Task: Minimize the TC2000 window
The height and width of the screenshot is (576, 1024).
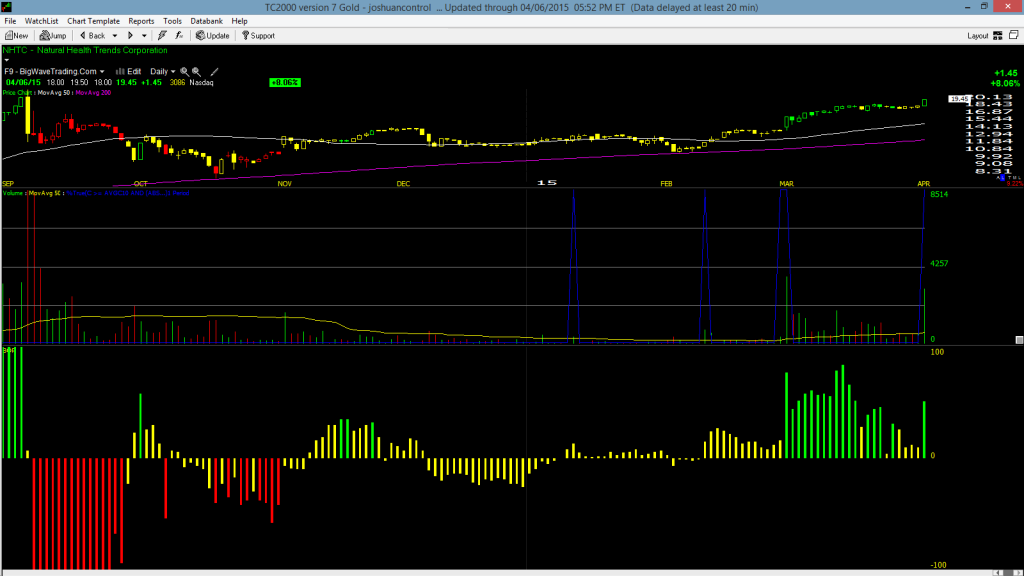Action: [967, 7]
